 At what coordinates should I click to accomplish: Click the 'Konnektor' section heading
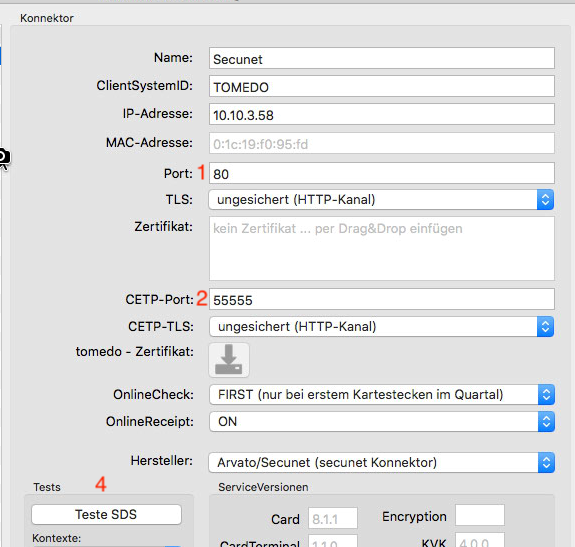[x=47, y=18]
